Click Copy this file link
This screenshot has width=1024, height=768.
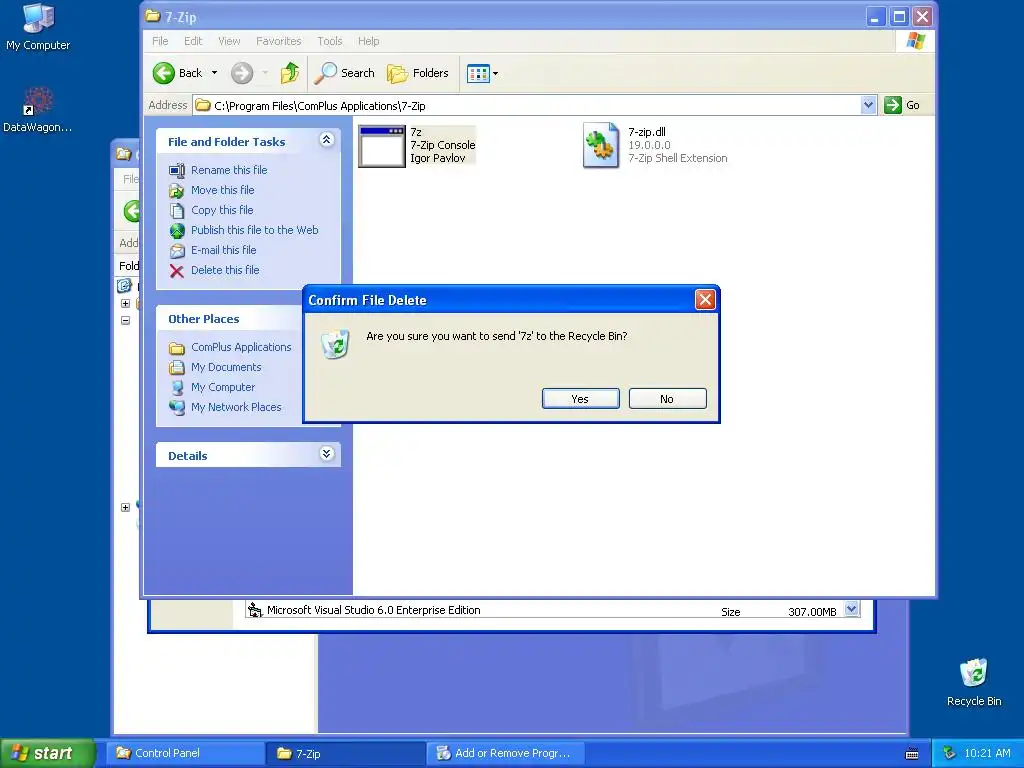pyautogui.click(x=222, y=210)
